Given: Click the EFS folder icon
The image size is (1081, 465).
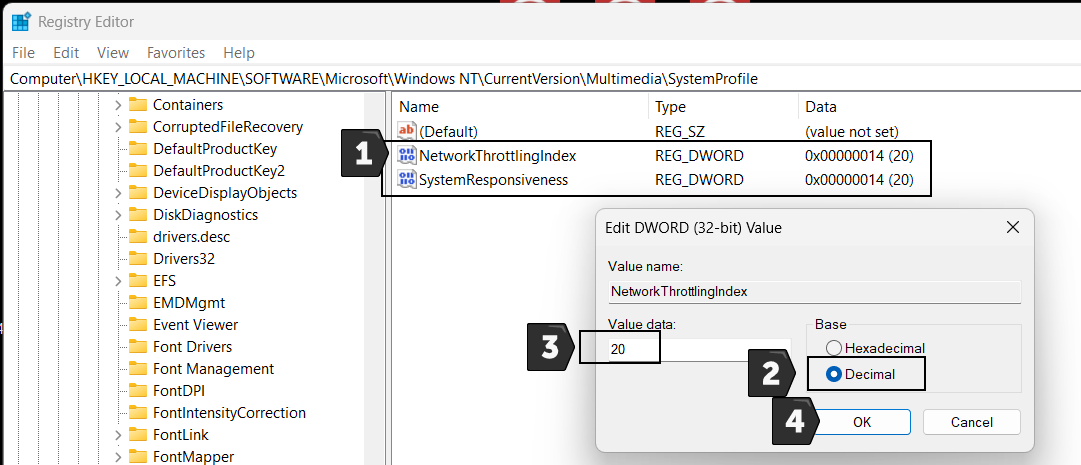Looking at the screenshot, I should tap(139, 281).
